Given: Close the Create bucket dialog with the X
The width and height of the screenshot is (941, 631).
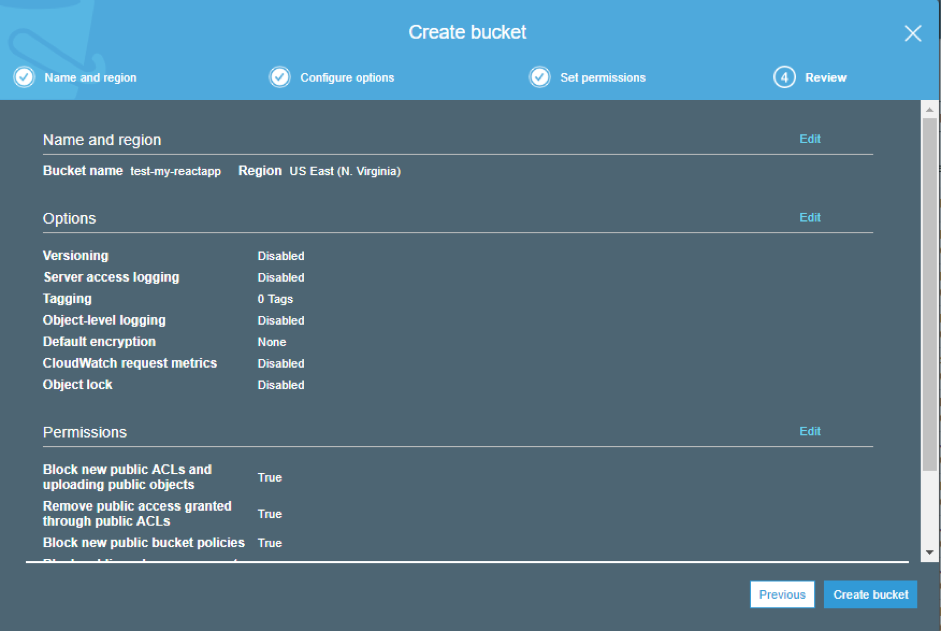Looking at the screenshot, I should pos(912,33).
